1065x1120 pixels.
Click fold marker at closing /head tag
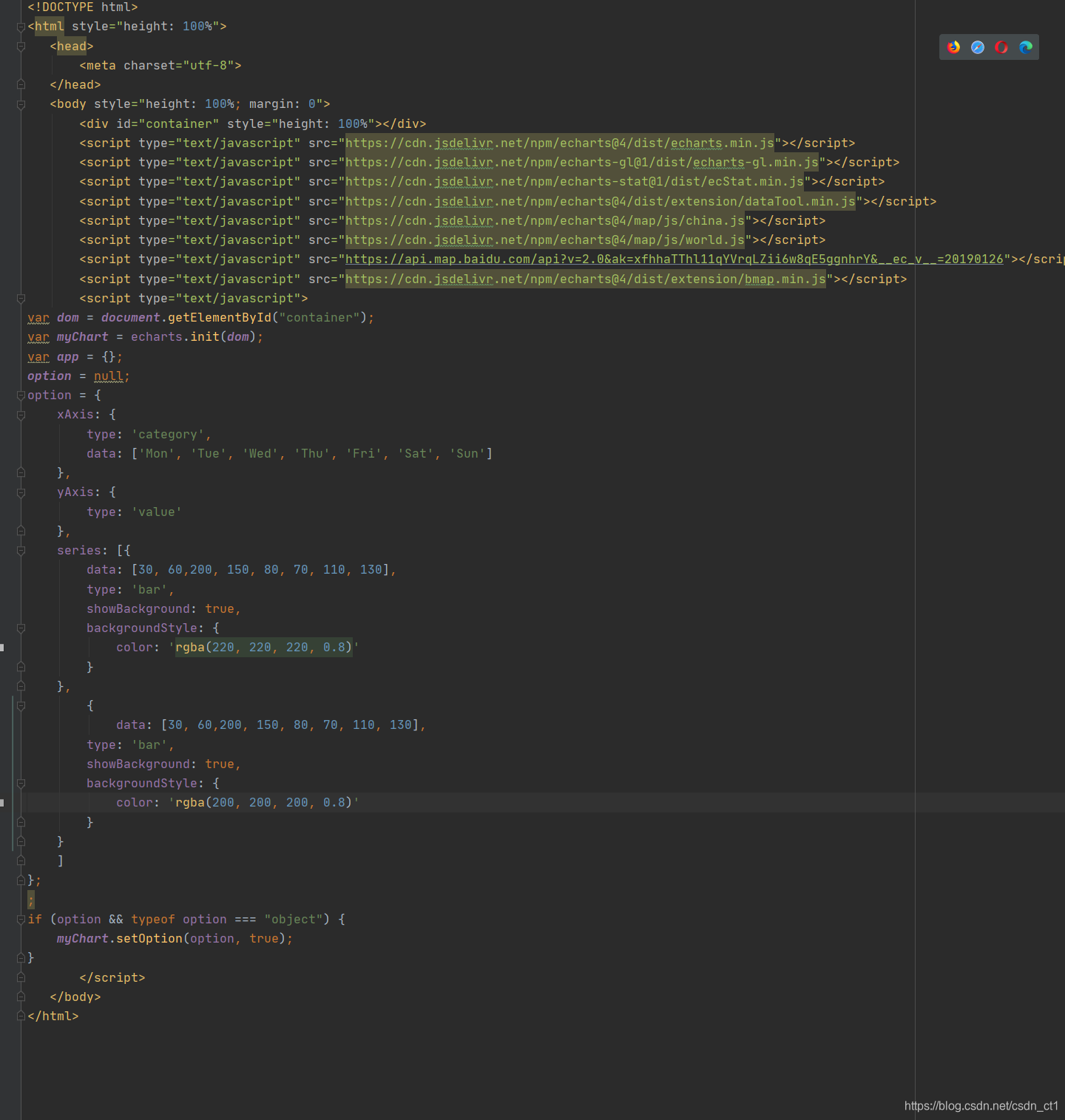coord(21,85)
